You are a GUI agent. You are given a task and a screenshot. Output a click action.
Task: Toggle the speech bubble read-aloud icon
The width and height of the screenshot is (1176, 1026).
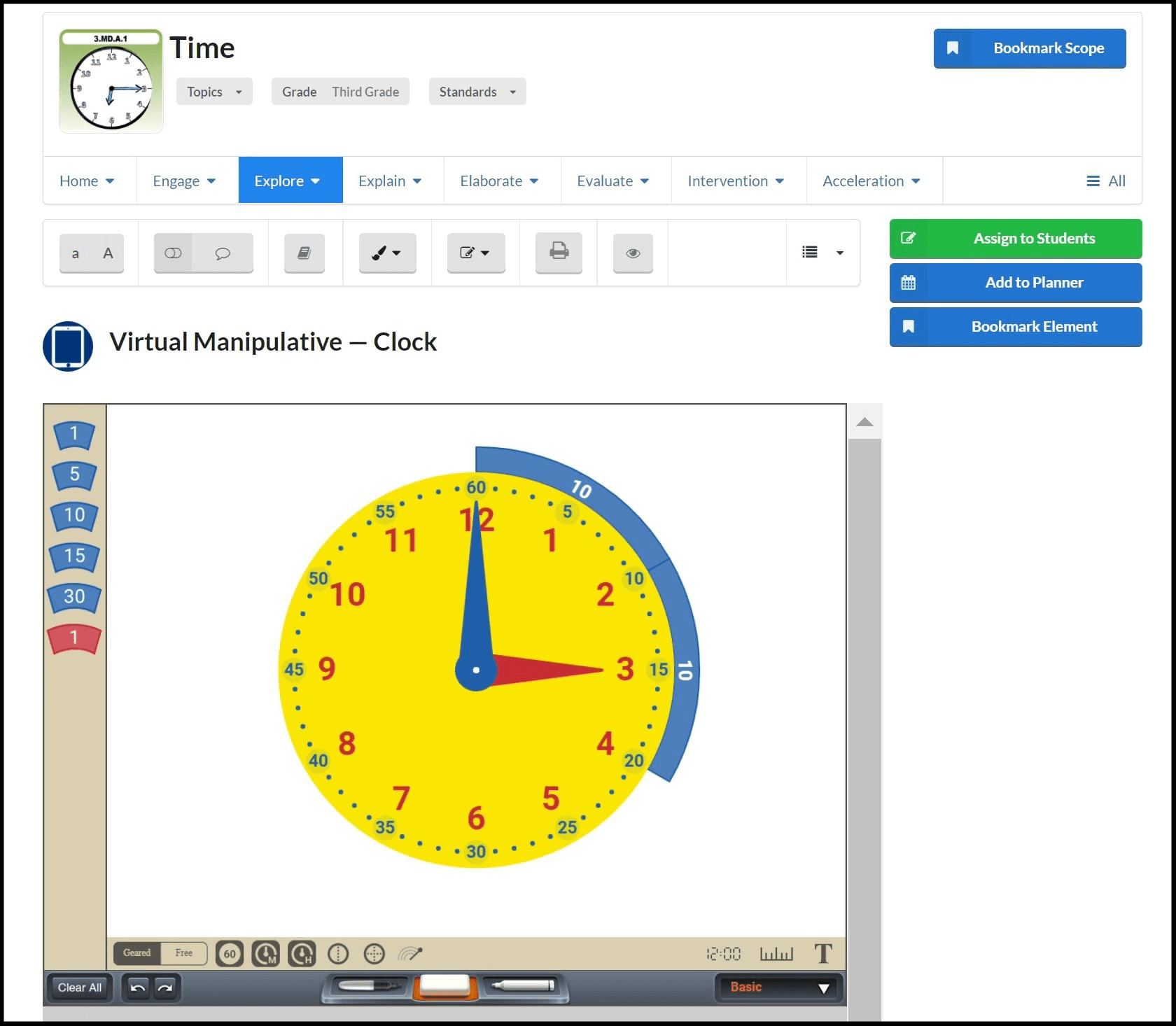click(x=223, y=253)
